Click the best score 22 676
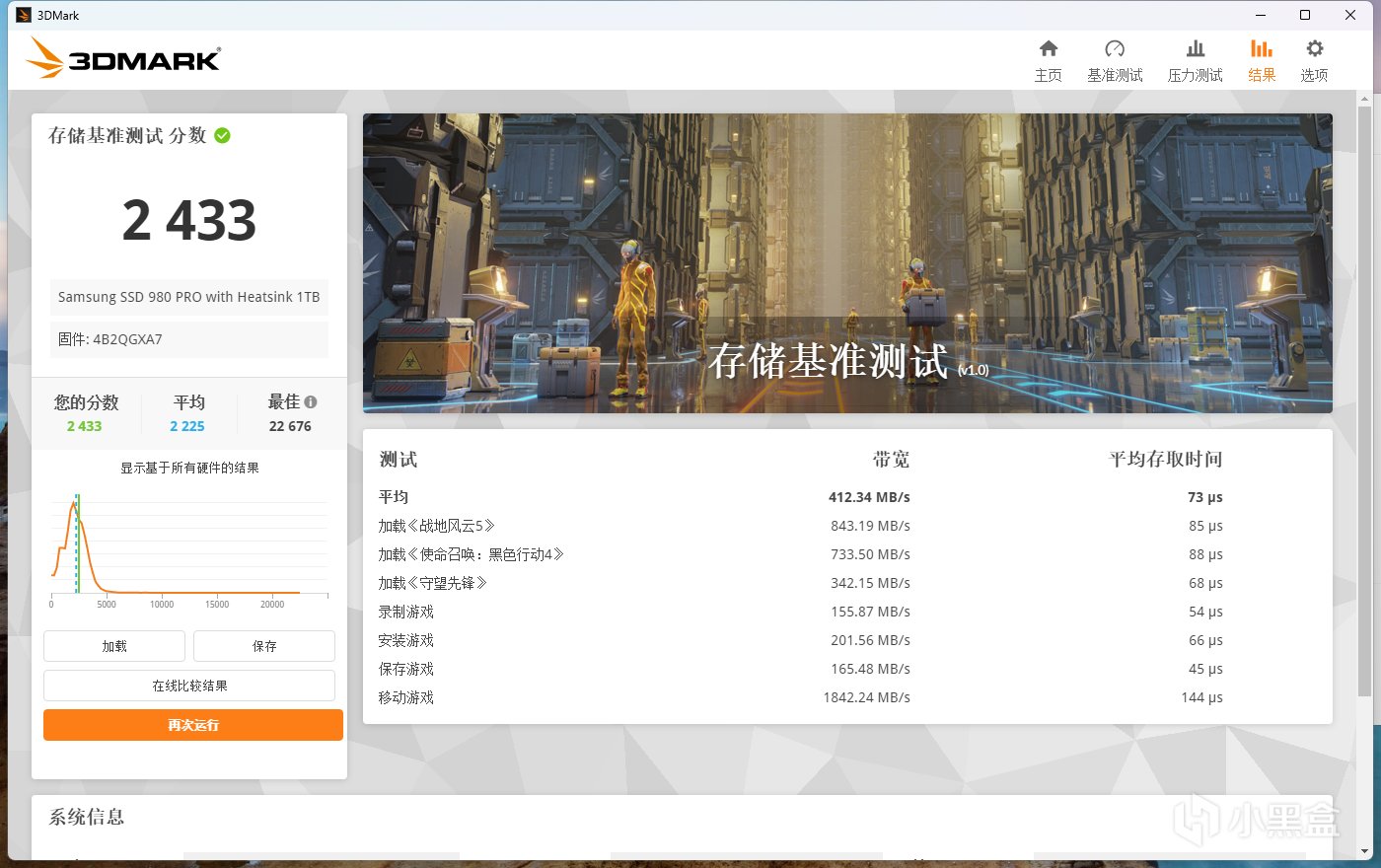 (290, 426)
